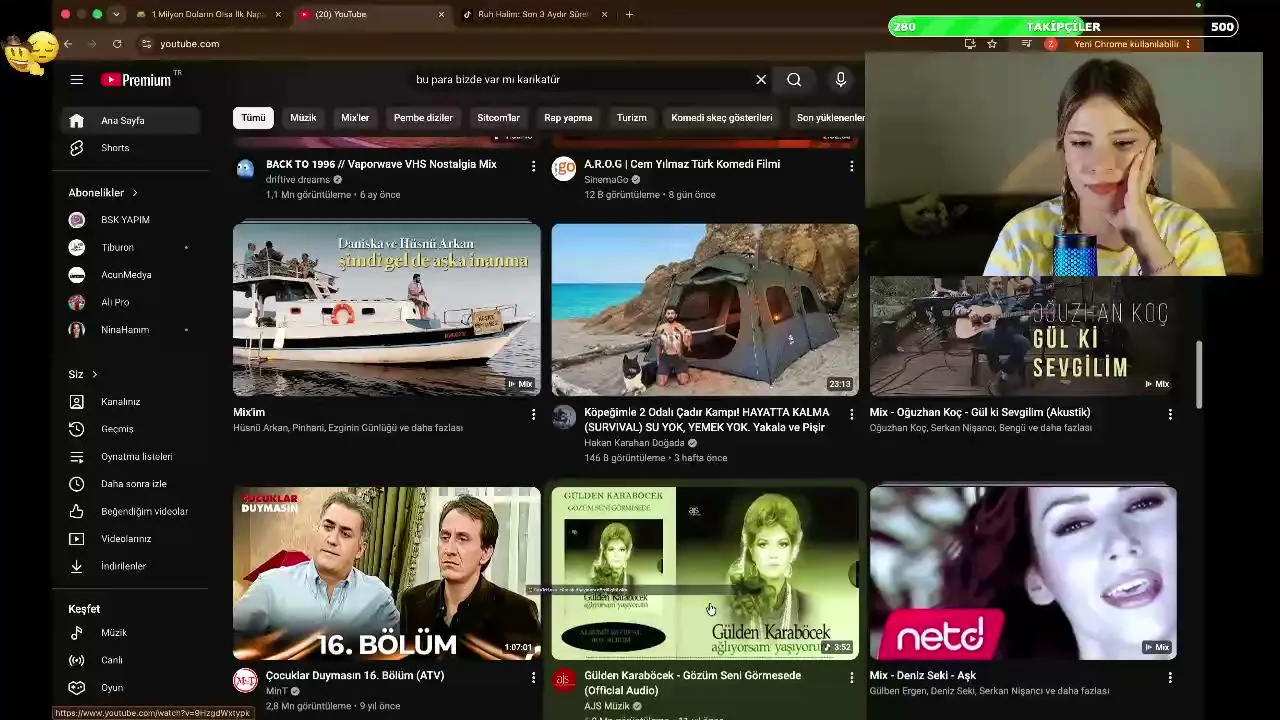Clear the search box text
Viewport: 1280px width, 720px height.
point(761,79)
